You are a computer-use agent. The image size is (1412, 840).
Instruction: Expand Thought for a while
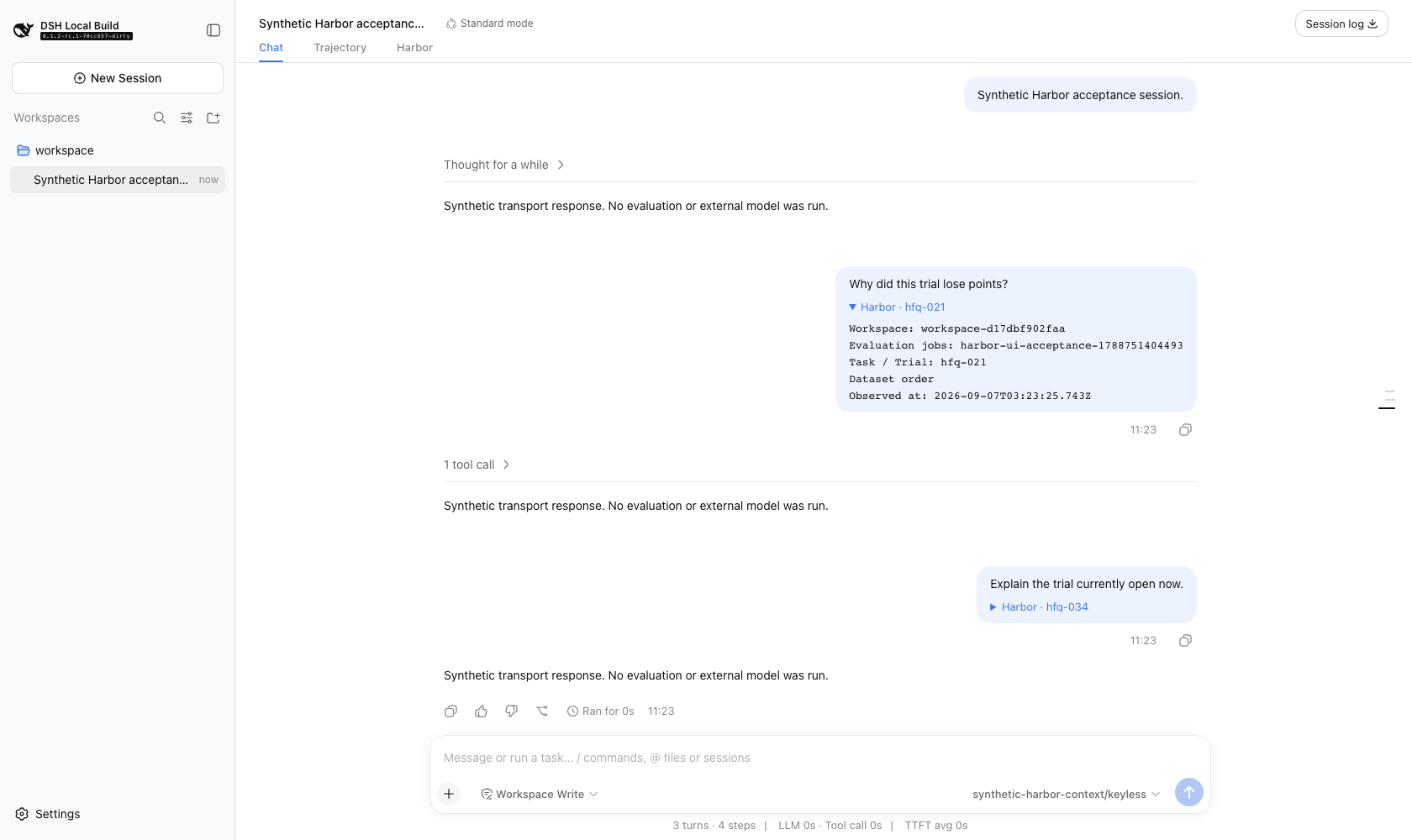point(503,165)
